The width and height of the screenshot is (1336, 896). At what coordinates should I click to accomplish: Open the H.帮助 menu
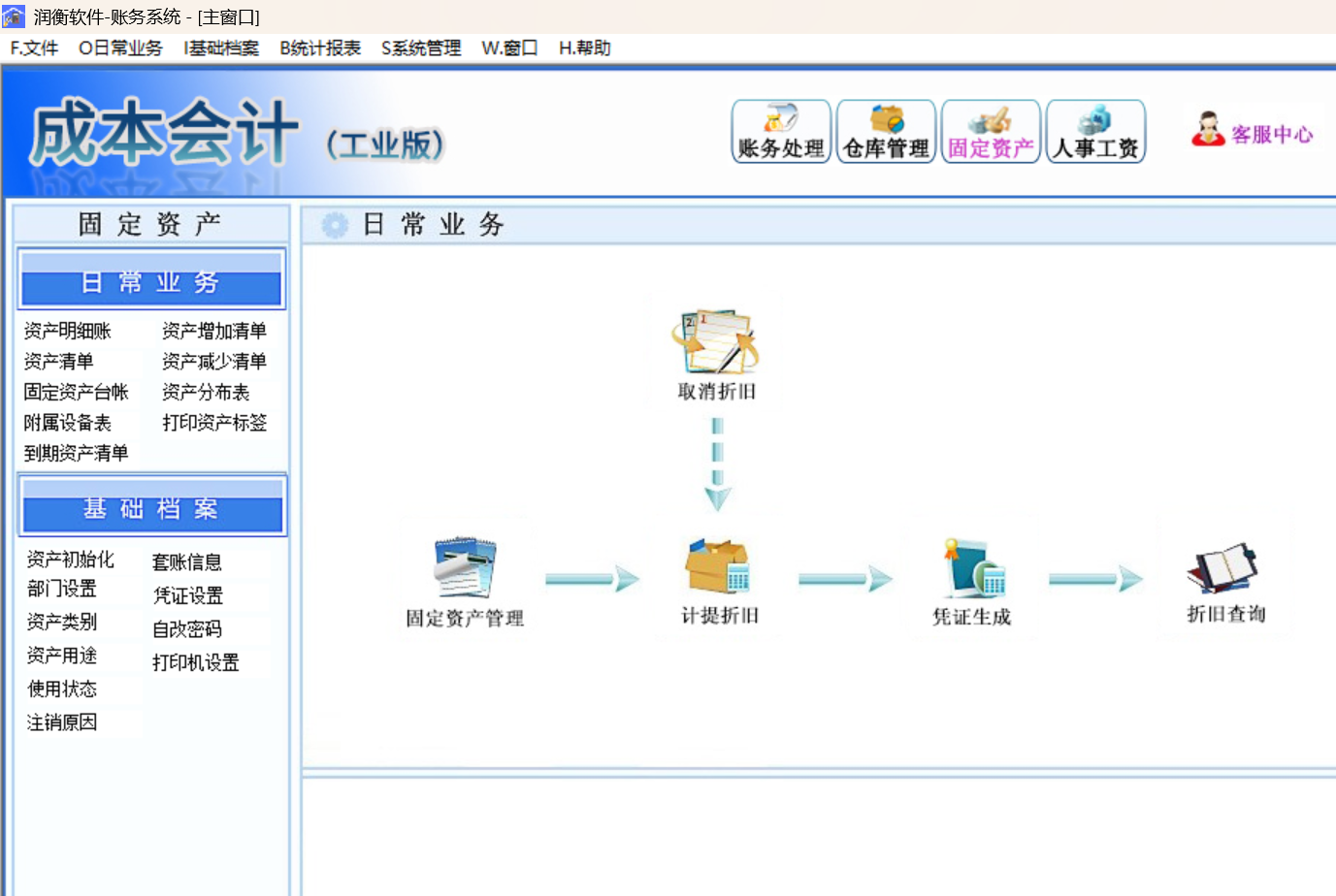click(584, 48)
